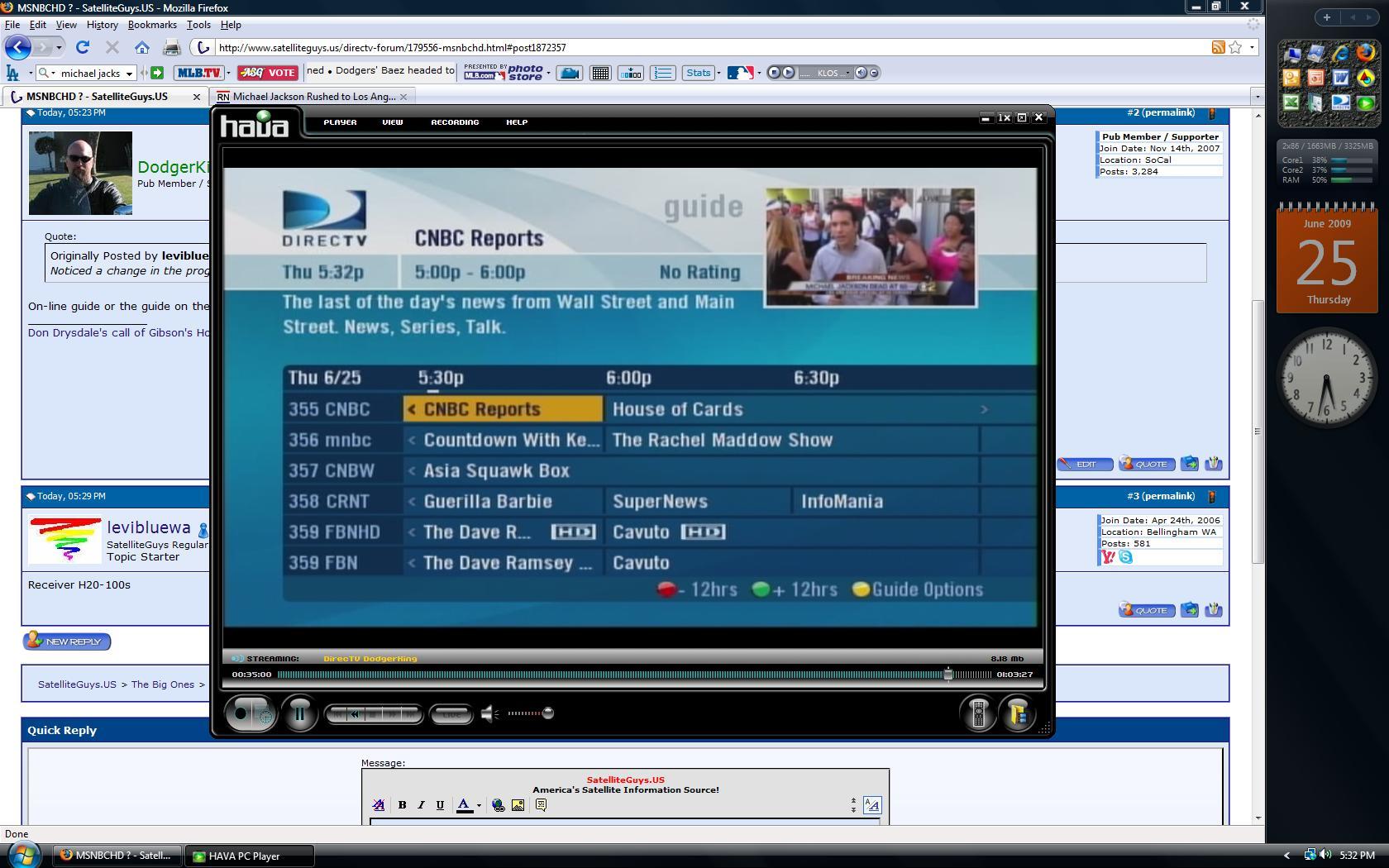Toggle italic in quick reply editor
The image size is (1389, 868).
tap(421, 805)
